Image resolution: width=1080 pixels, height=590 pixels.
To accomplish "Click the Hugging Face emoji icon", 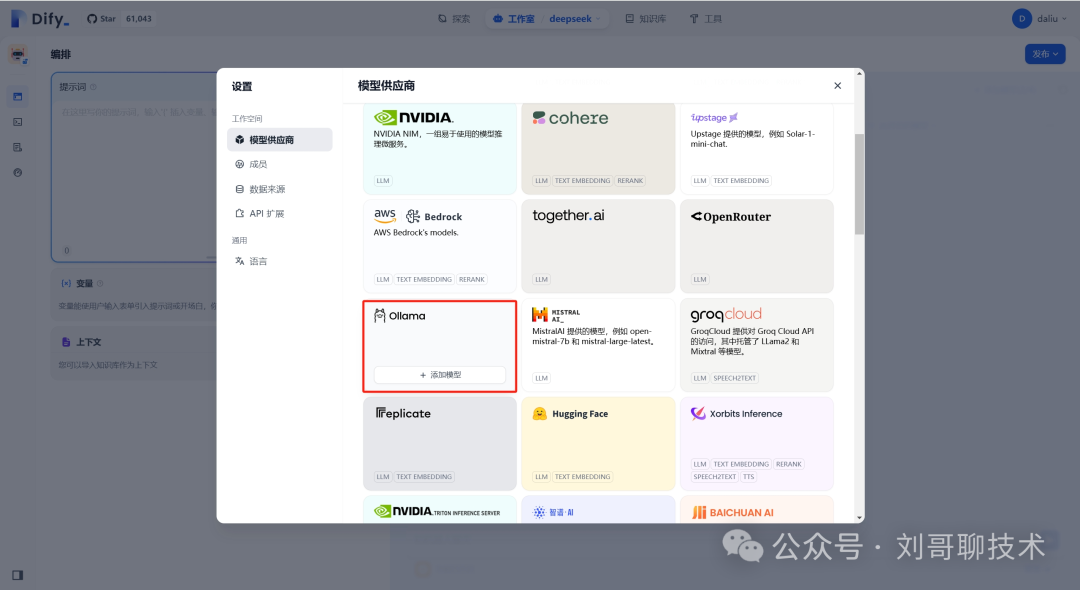I will coord(539,413).
